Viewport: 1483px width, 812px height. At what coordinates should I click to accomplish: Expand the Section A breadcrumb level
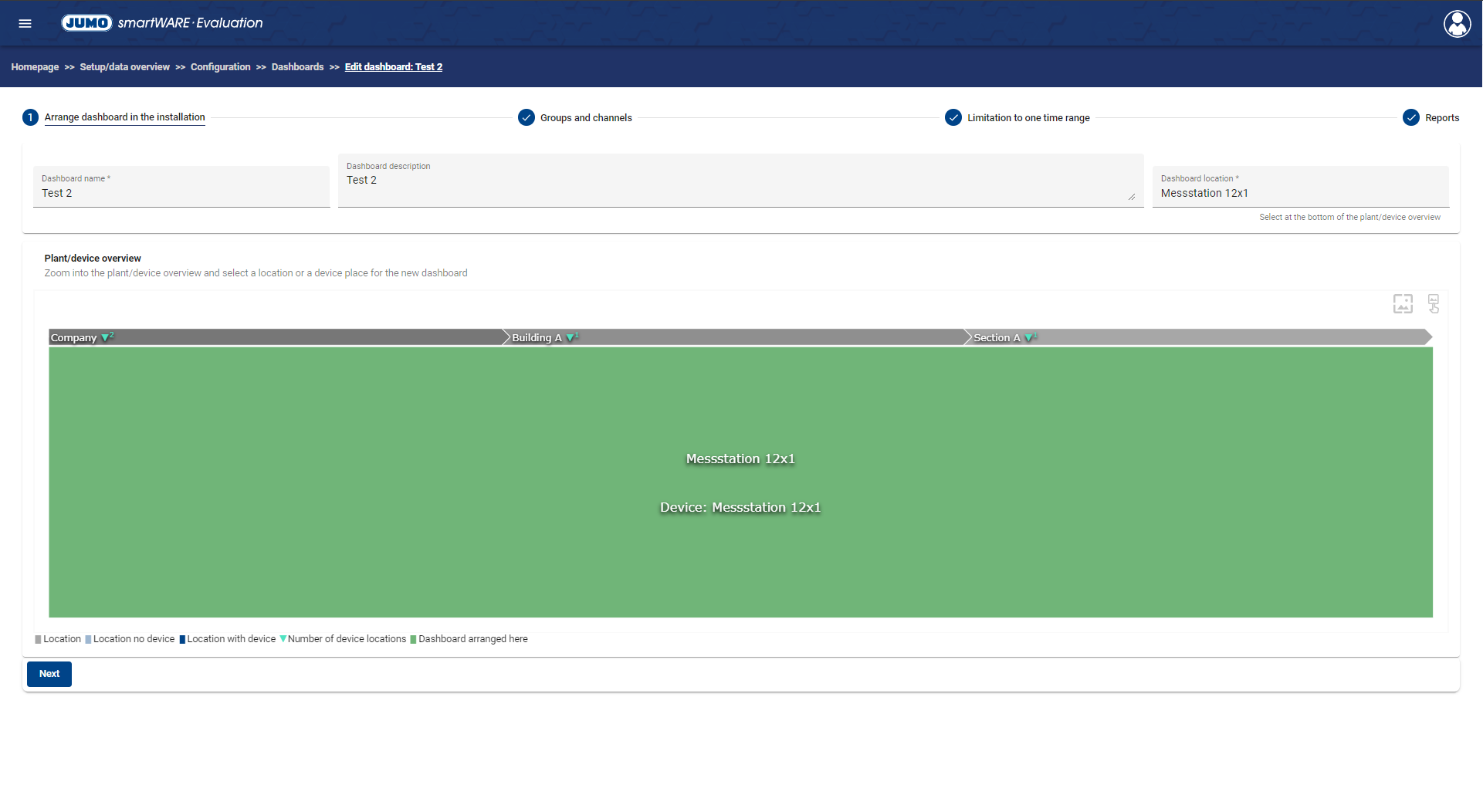[x=997, y=337]
